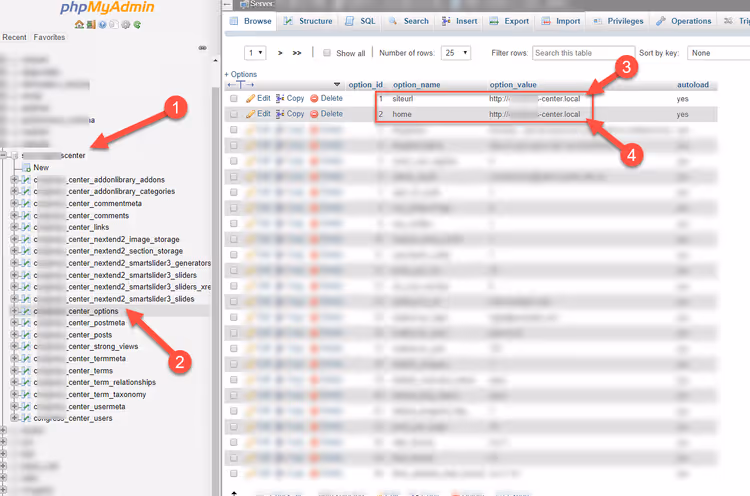Click navigation panel scroll up arrow

(215, 60)
